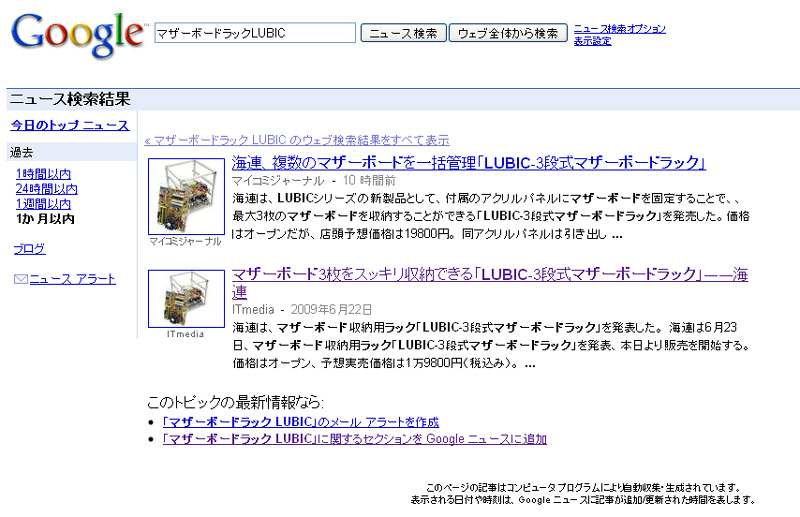Show all web results for マザーボードラック LUBIC
The image size is (800, 517).
point(296,140)
